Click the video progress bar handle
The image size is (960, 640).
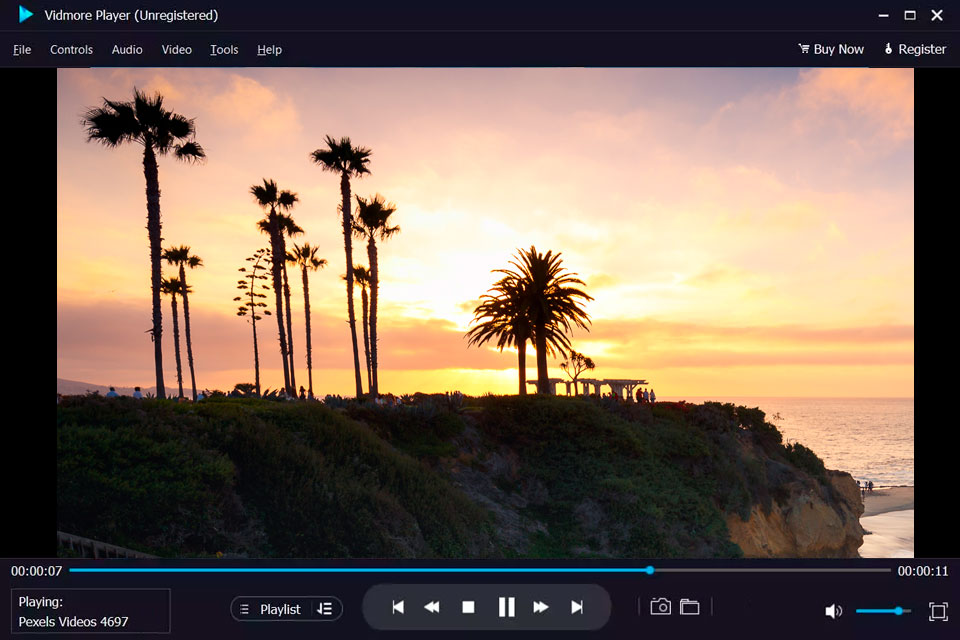pyautogui.click(x=650, y=570)
